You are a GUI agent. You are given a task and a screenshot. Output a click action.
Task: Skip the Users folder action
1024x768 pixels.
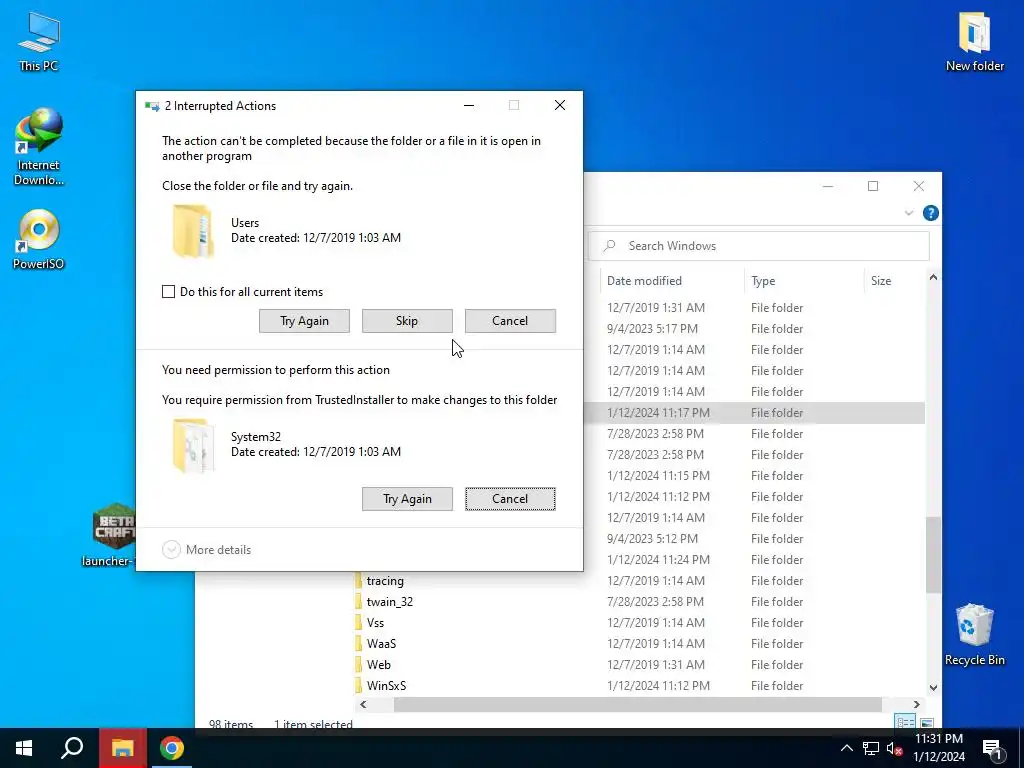[x=407, y=321]
